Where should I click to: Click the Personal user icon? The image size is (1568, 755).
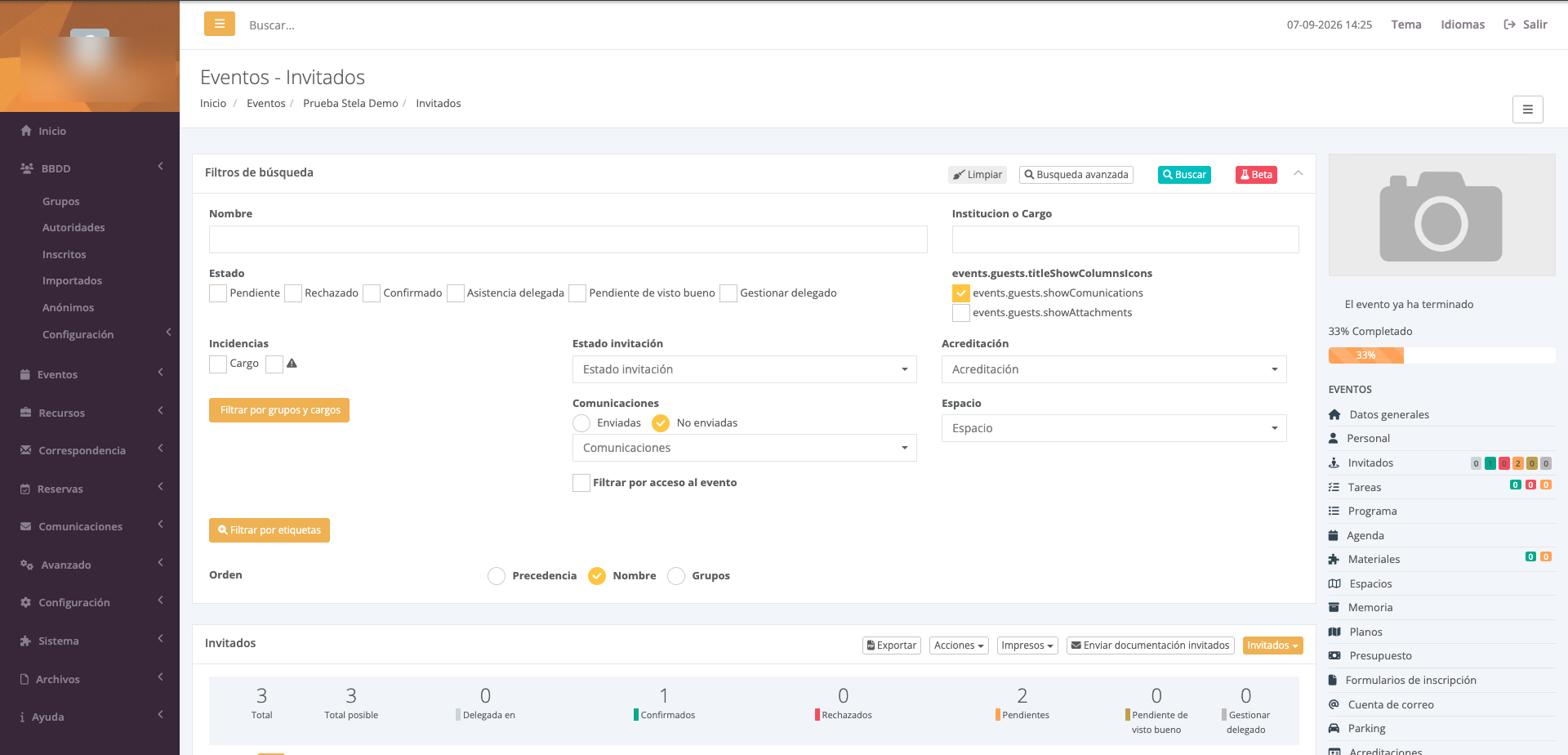coord(1334,438)
